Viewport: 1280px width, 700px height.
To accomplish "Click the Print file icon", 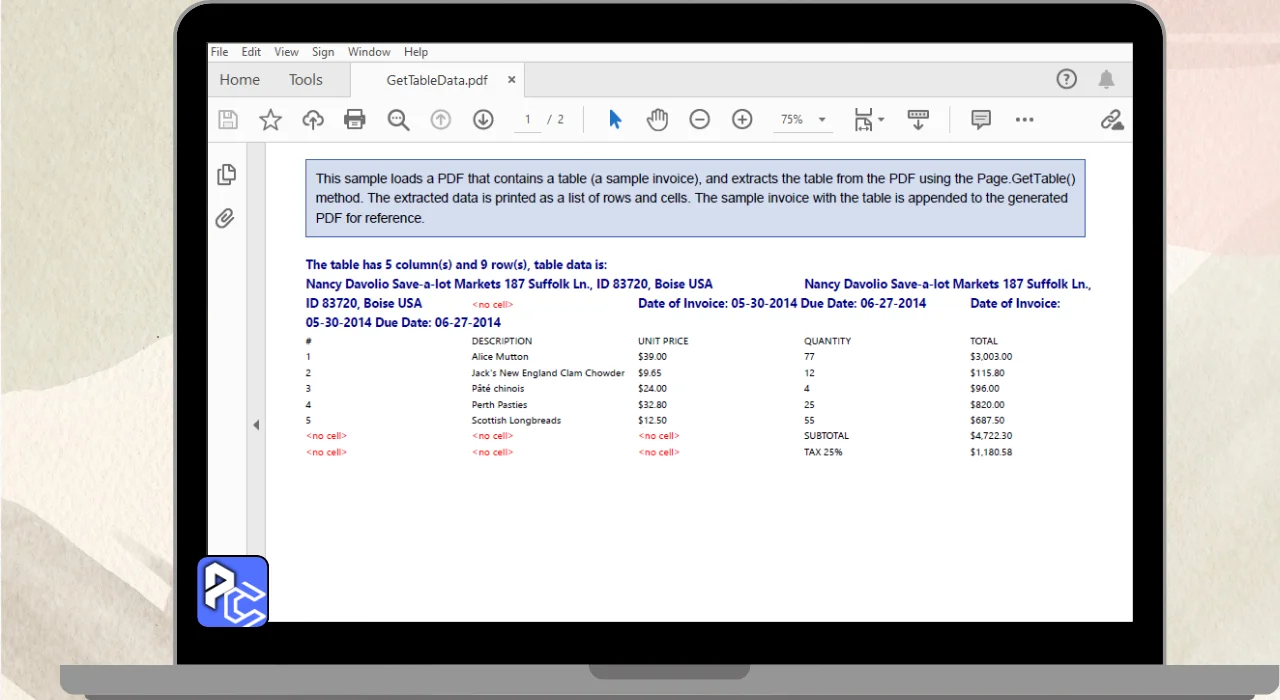I will click(355, 120).
